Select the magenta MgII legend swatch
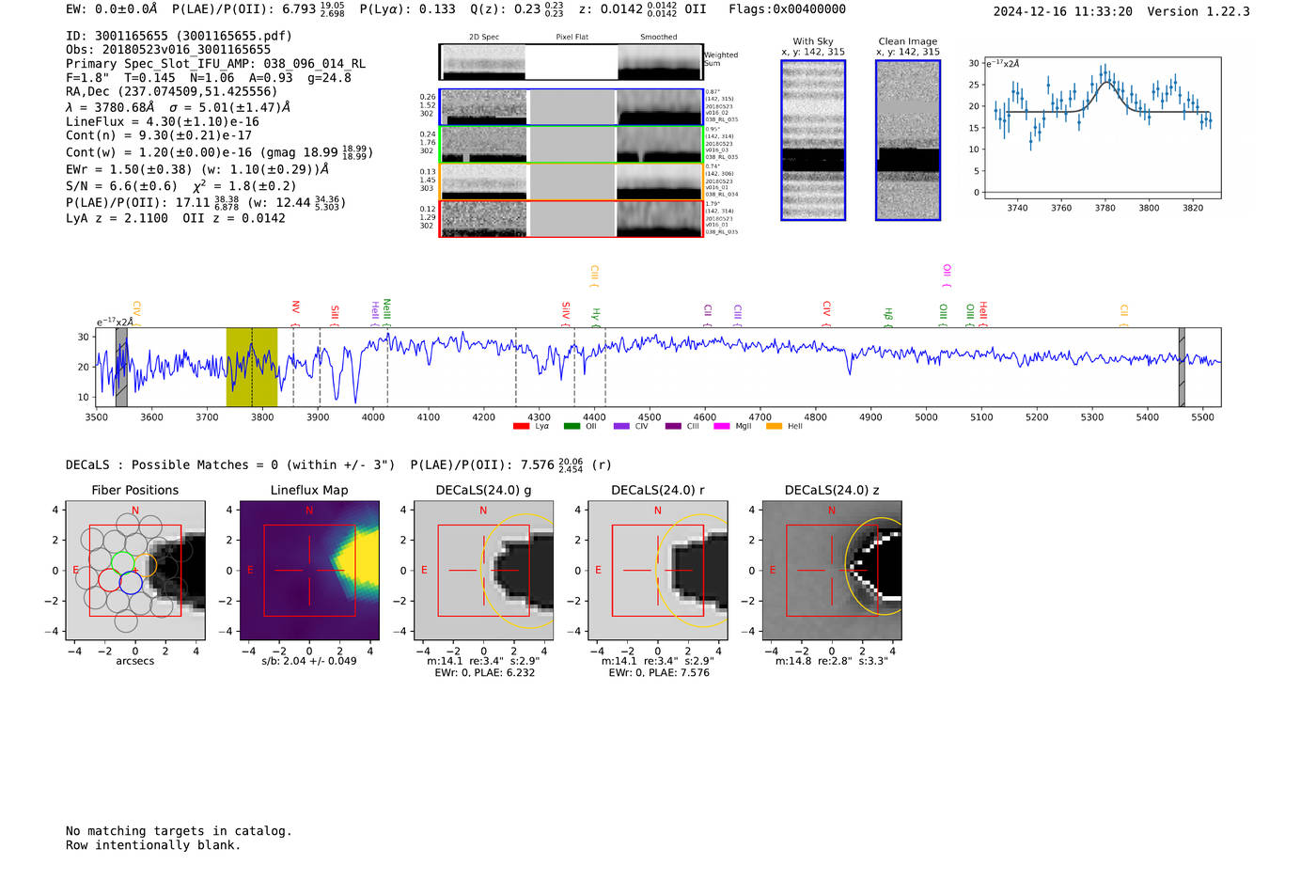 point(722,427)
